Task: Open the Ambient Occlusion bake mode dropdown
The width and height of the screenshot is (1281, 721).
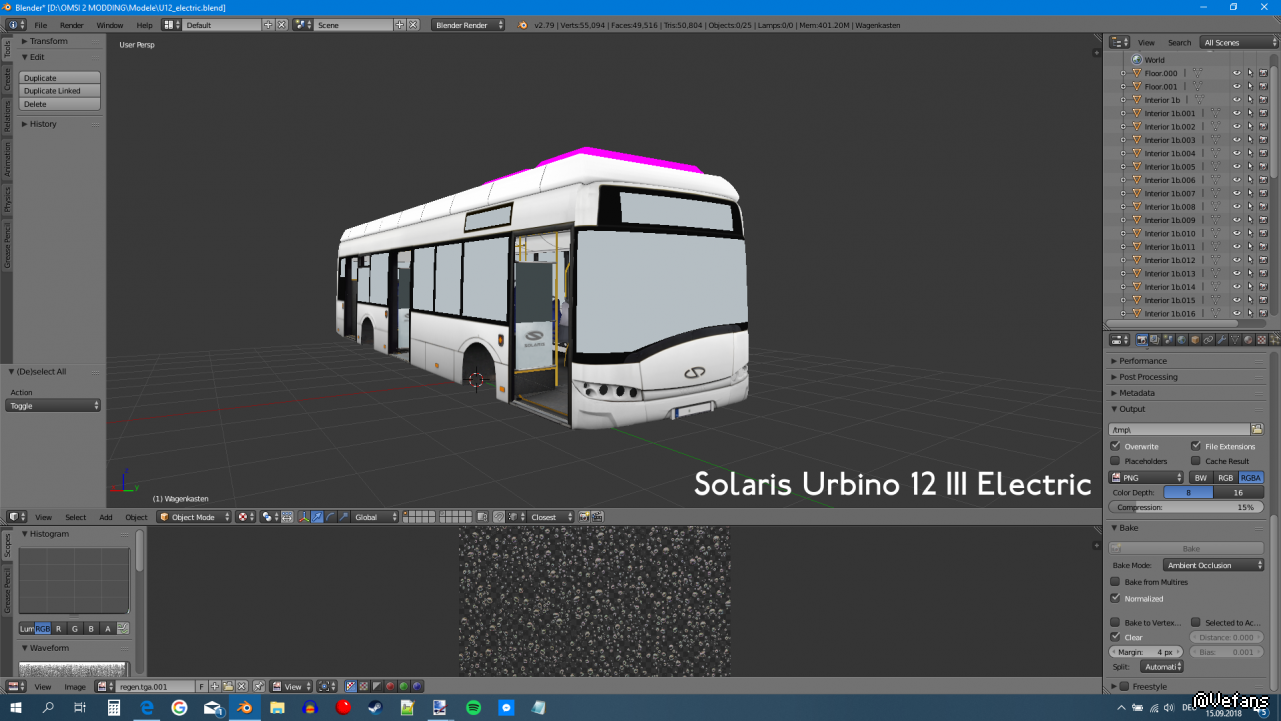Action: pyautogui.click(x=1214, y=565)
